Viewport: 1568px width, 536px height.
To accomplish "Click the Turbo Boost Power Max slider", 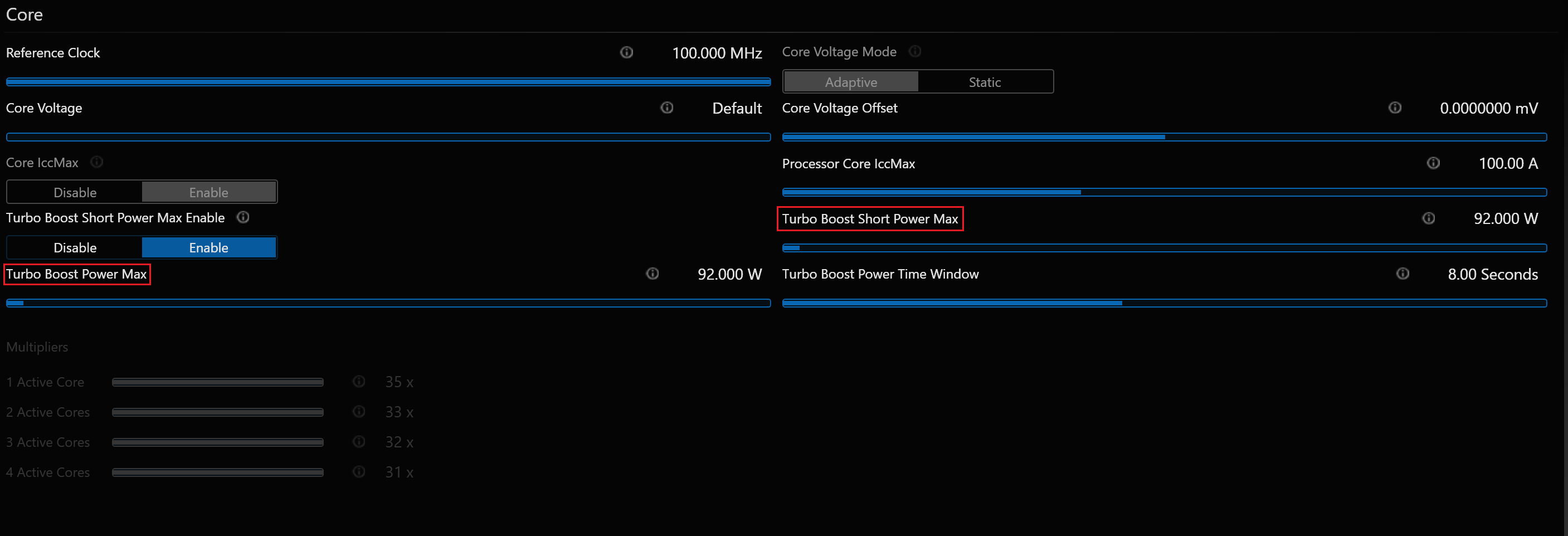I will (x=388, y=303).
